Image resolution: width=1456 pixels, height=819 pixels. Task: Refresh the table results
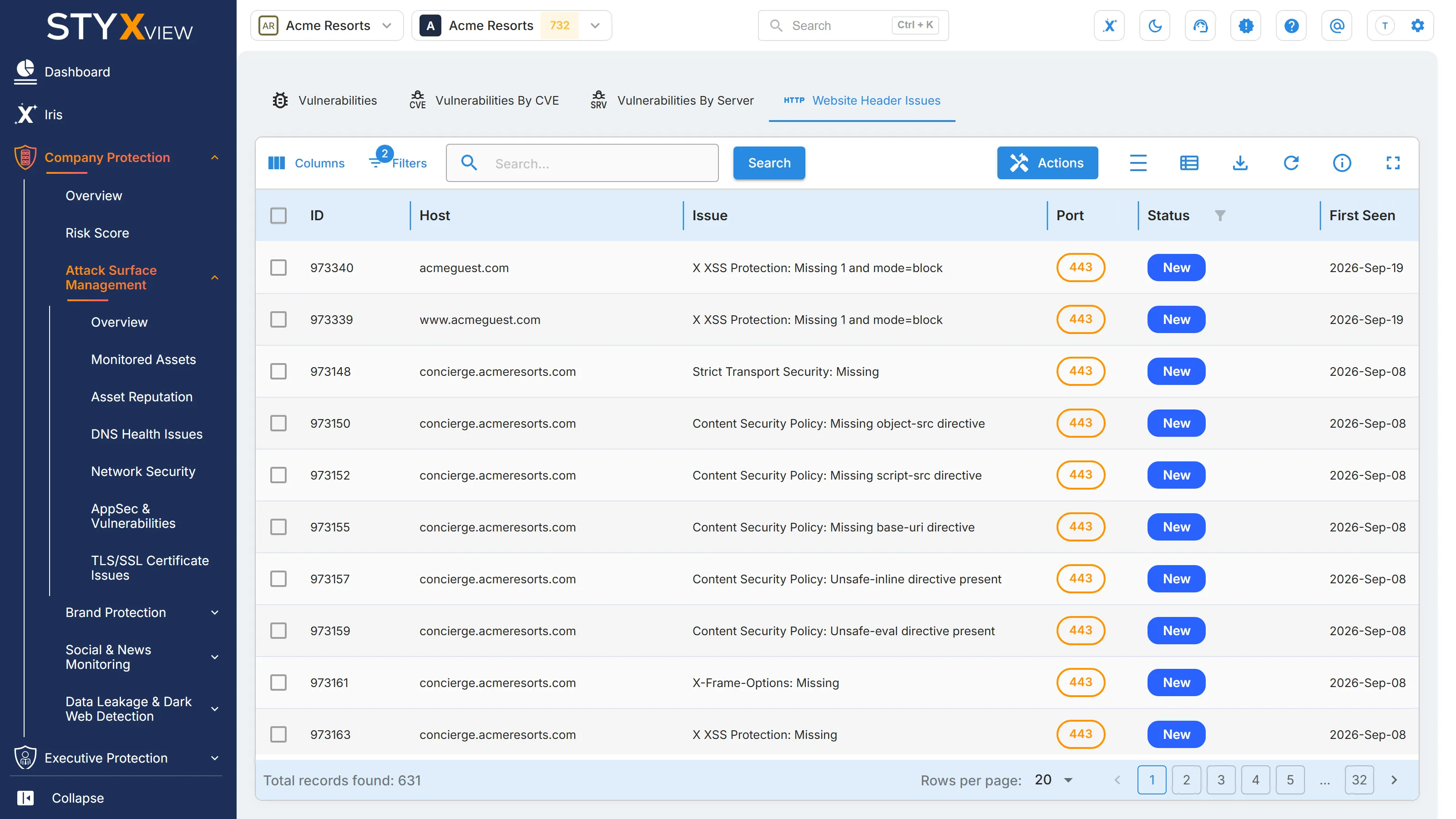click(1291, 163)
